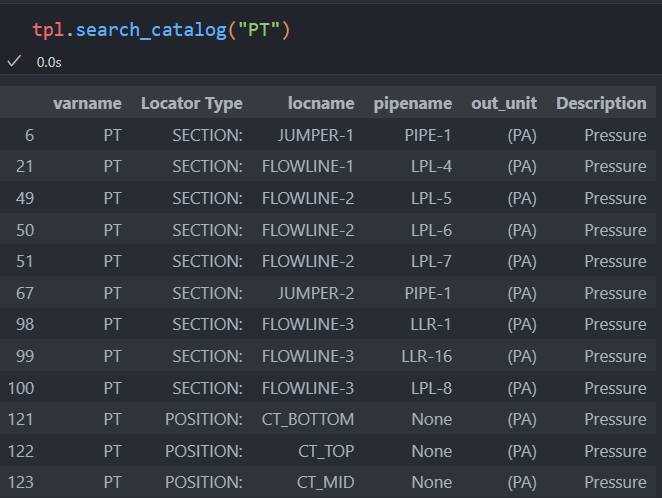Click the CT_MID locname cell

click(x=325, y=482)
